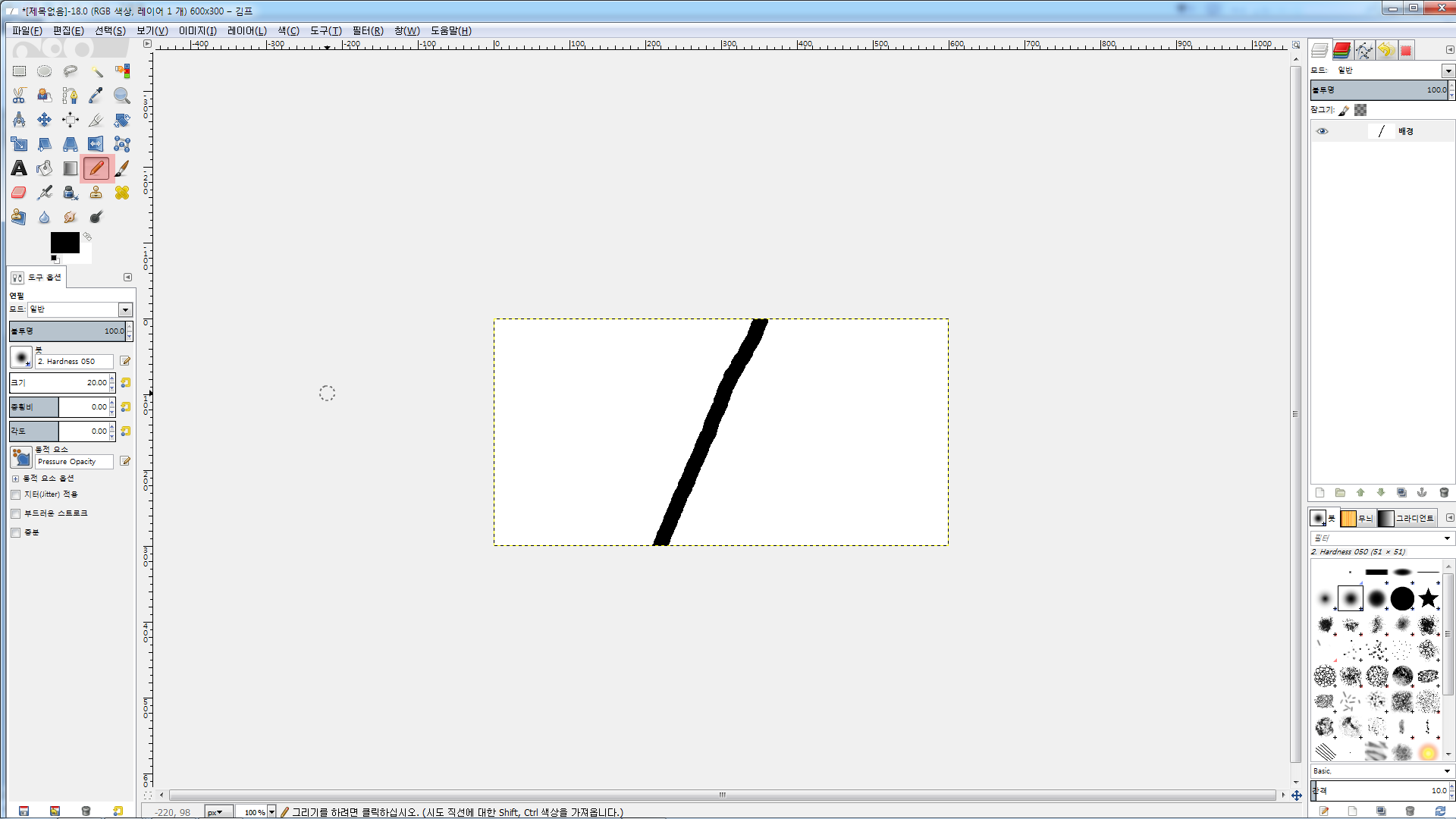Viewport: 1456px width, 819px height.
Task: Select the Scissors Select tool
Action: [x=19, y=96]
